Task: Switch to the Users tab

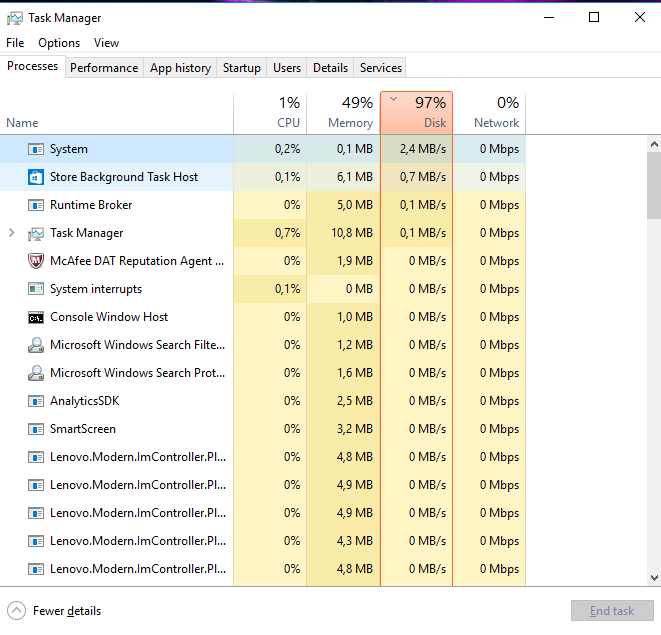Action: [x=287, y=68]
